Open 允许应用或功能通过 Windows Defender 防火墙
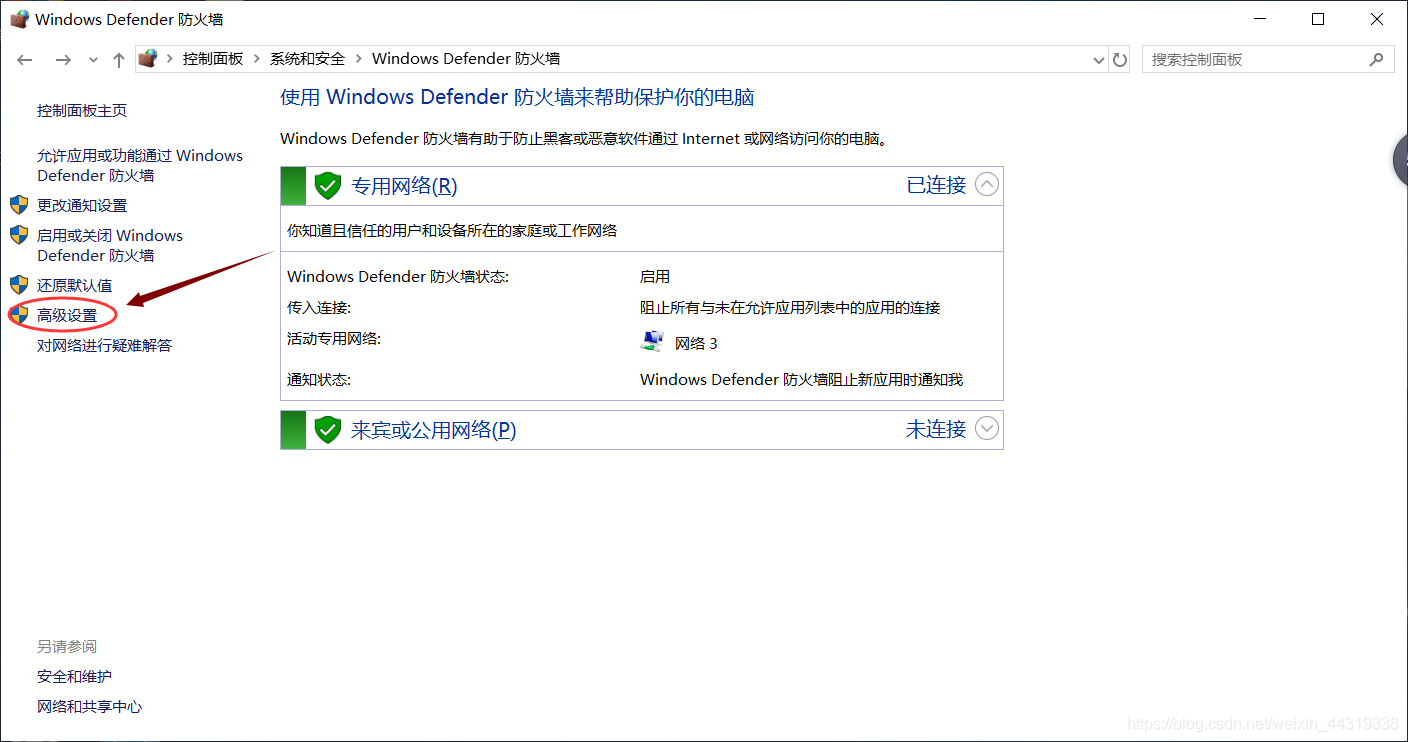The width and height of the screenshot is (1408, 742). tap(140, 165)
